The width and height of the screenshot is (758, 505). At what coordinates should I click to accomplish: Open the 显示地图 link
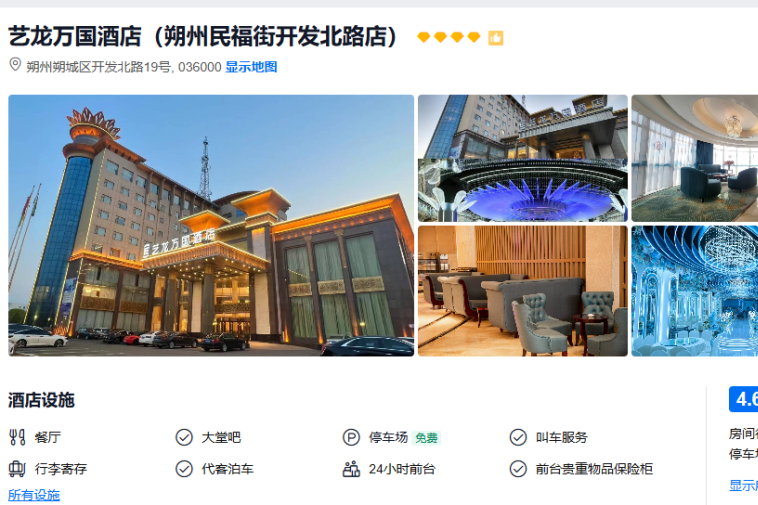(x=251, y=67)
